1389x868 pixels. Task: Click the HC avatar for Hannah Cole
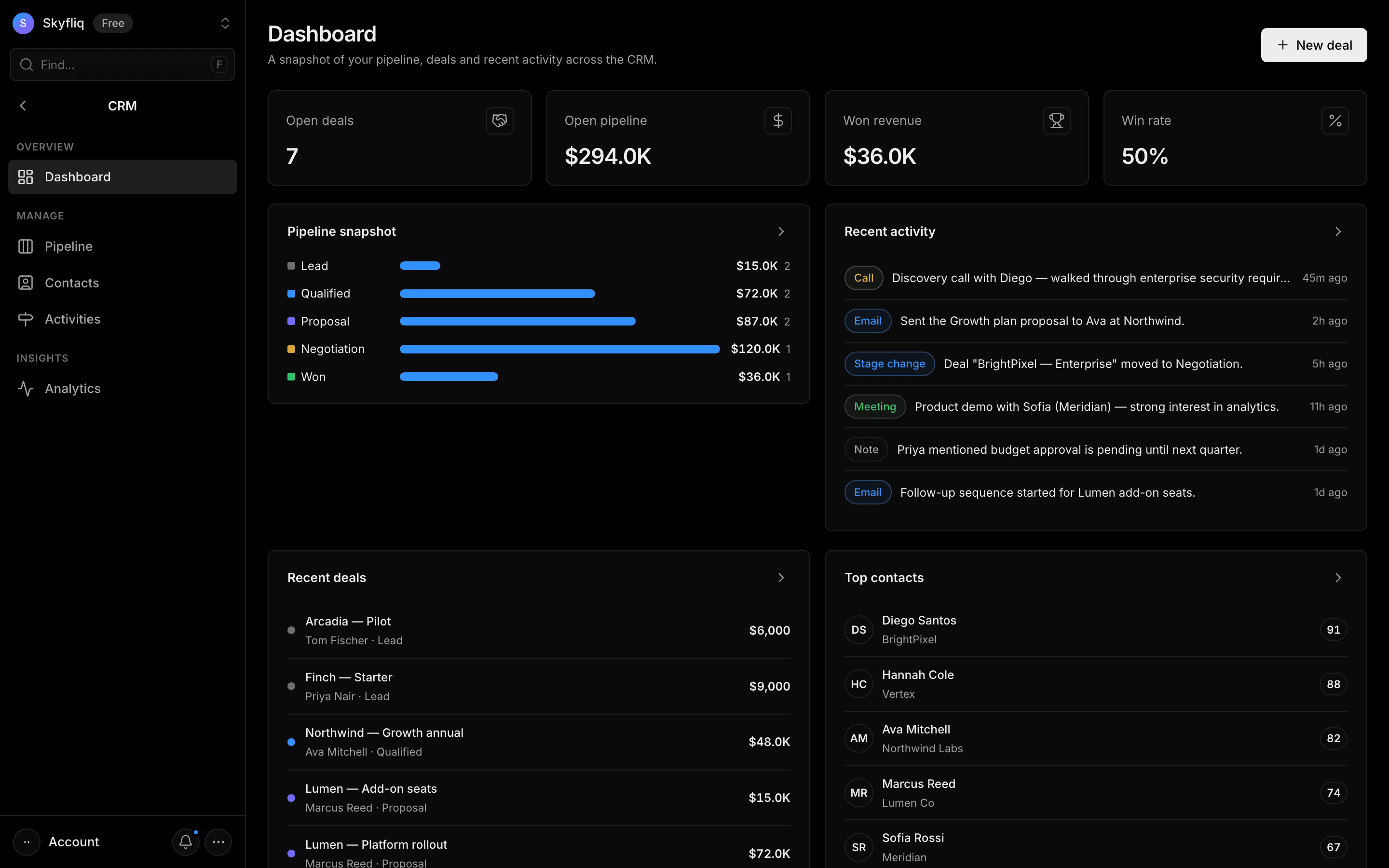coord(858,684)
